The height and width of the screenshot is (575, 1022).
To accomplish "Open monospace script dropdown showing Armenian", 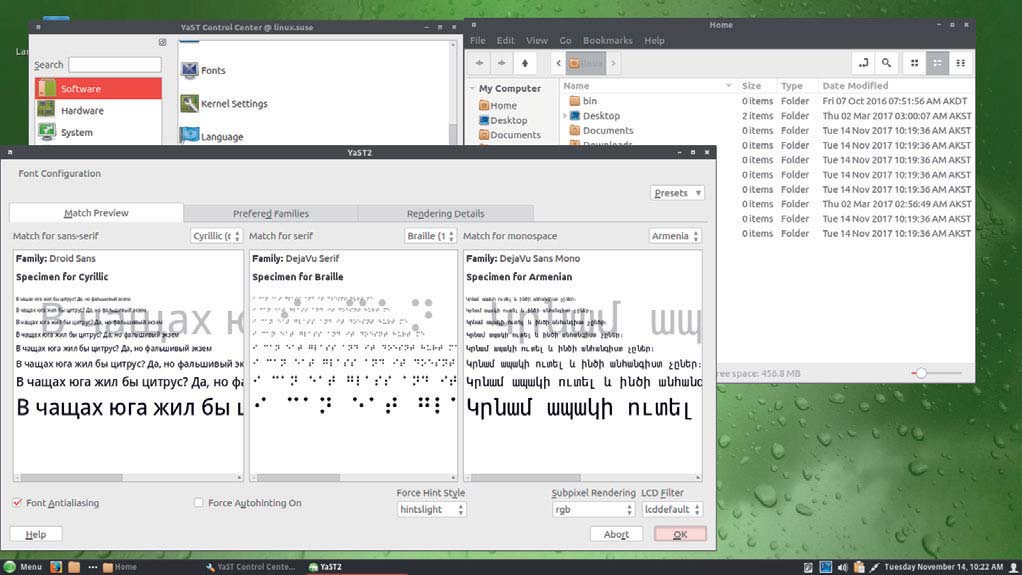I will [675, 235].
